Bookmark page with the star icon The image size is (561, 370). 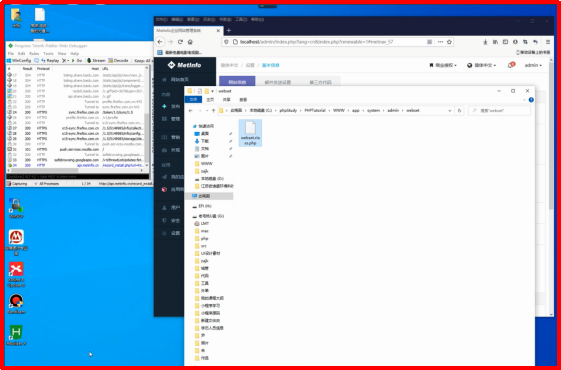point(449,42)
